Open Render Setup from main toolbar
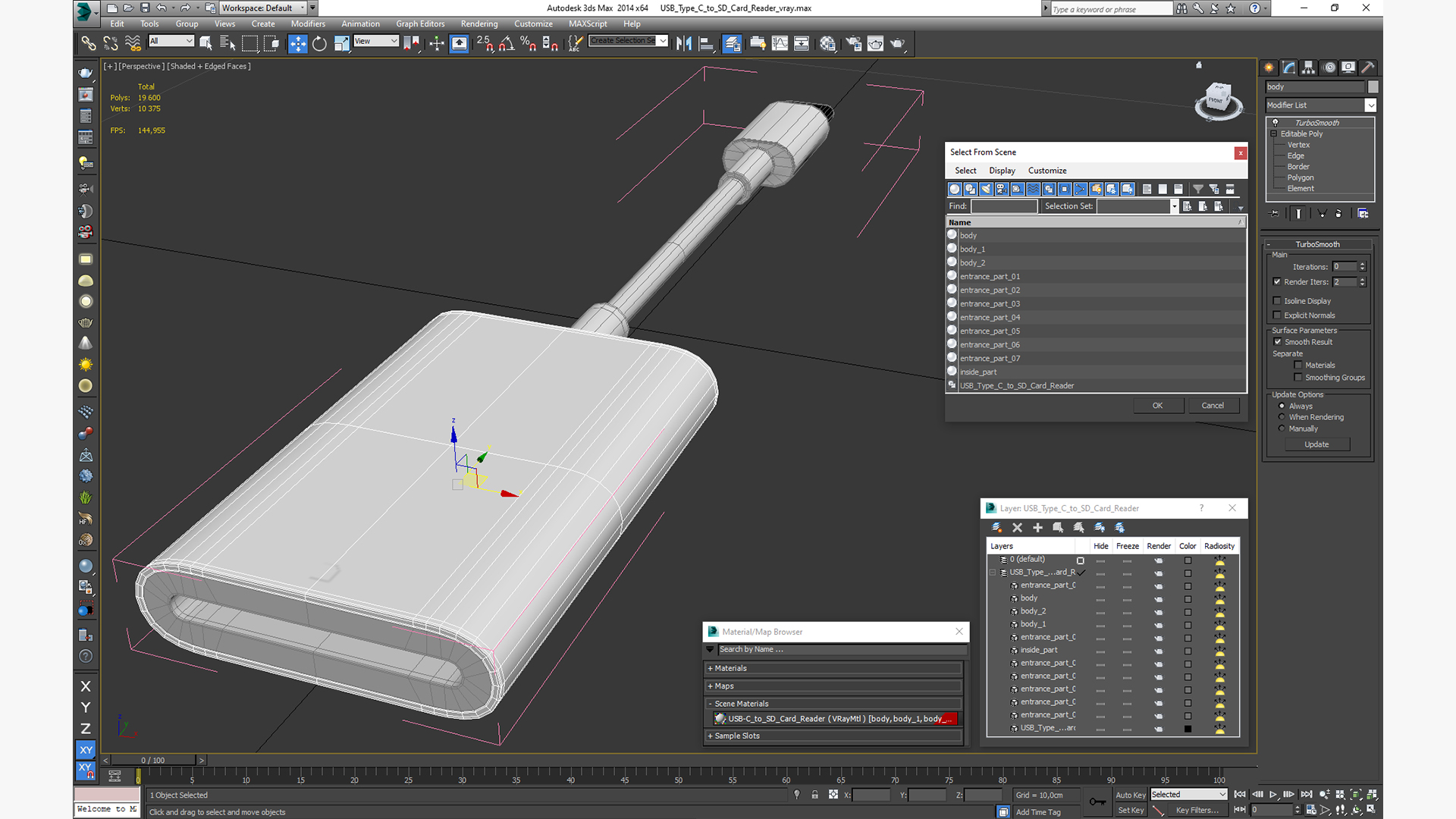Screen dimensions: 1456x819 (853, 43)
